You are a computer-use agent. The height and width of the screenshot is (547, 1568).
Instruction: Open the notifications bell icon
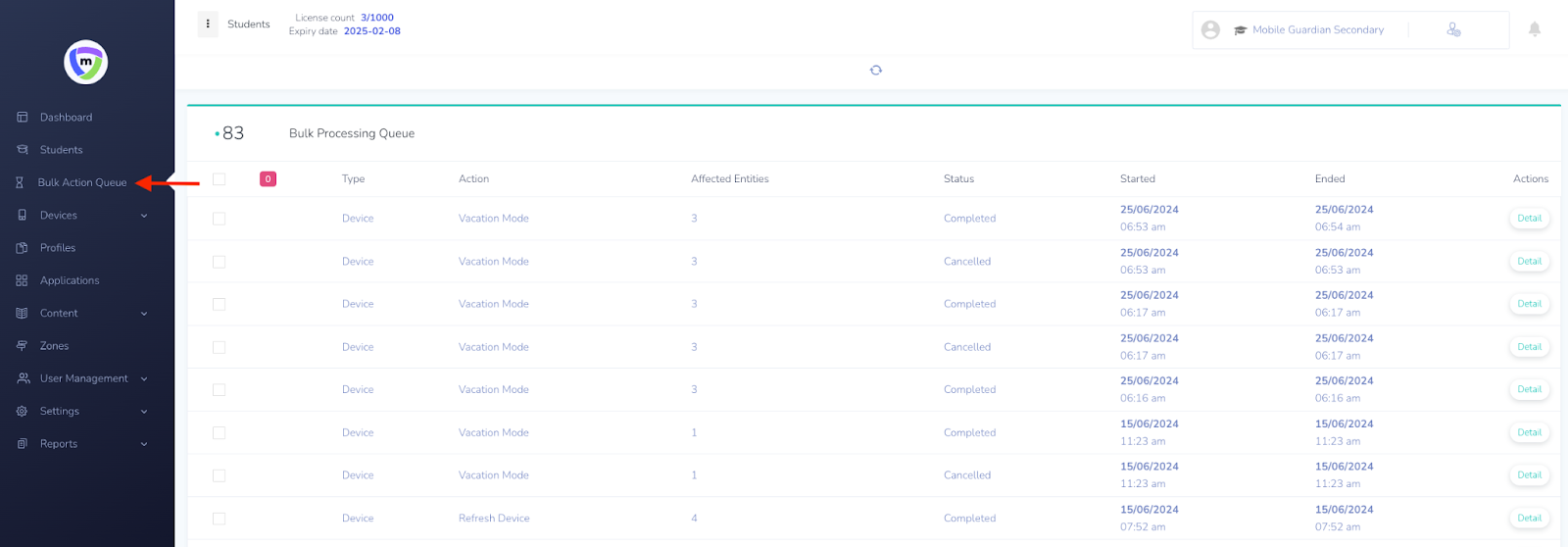click(x=1535, y=29)
